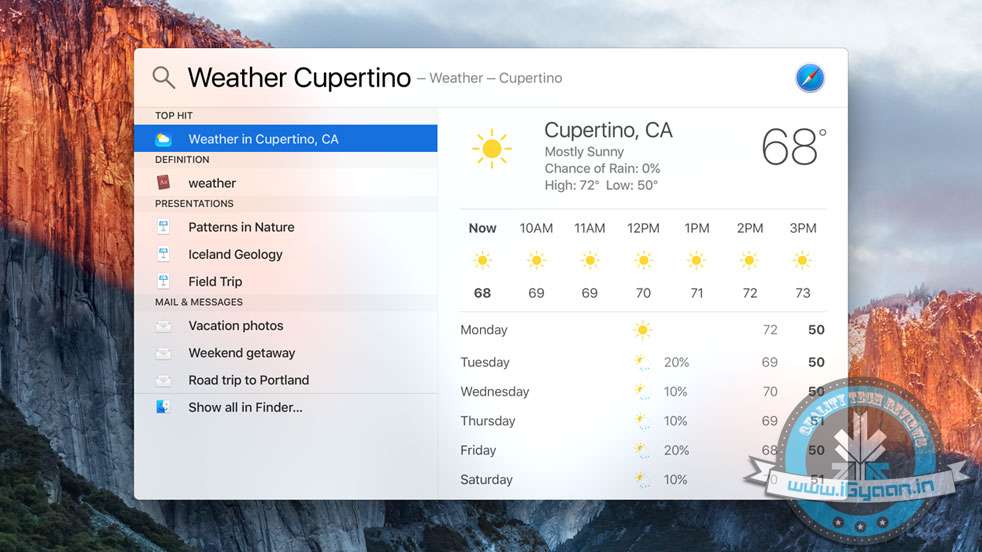Click the dictionary icon next to weather

pos(164,183)
